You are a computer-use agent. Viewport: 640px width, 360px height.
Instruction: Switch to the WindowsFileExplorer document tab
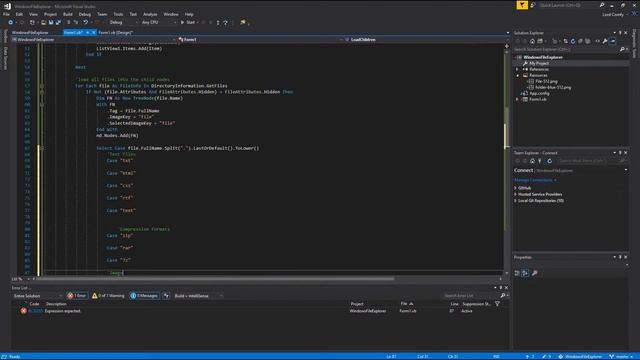[30, 32]
